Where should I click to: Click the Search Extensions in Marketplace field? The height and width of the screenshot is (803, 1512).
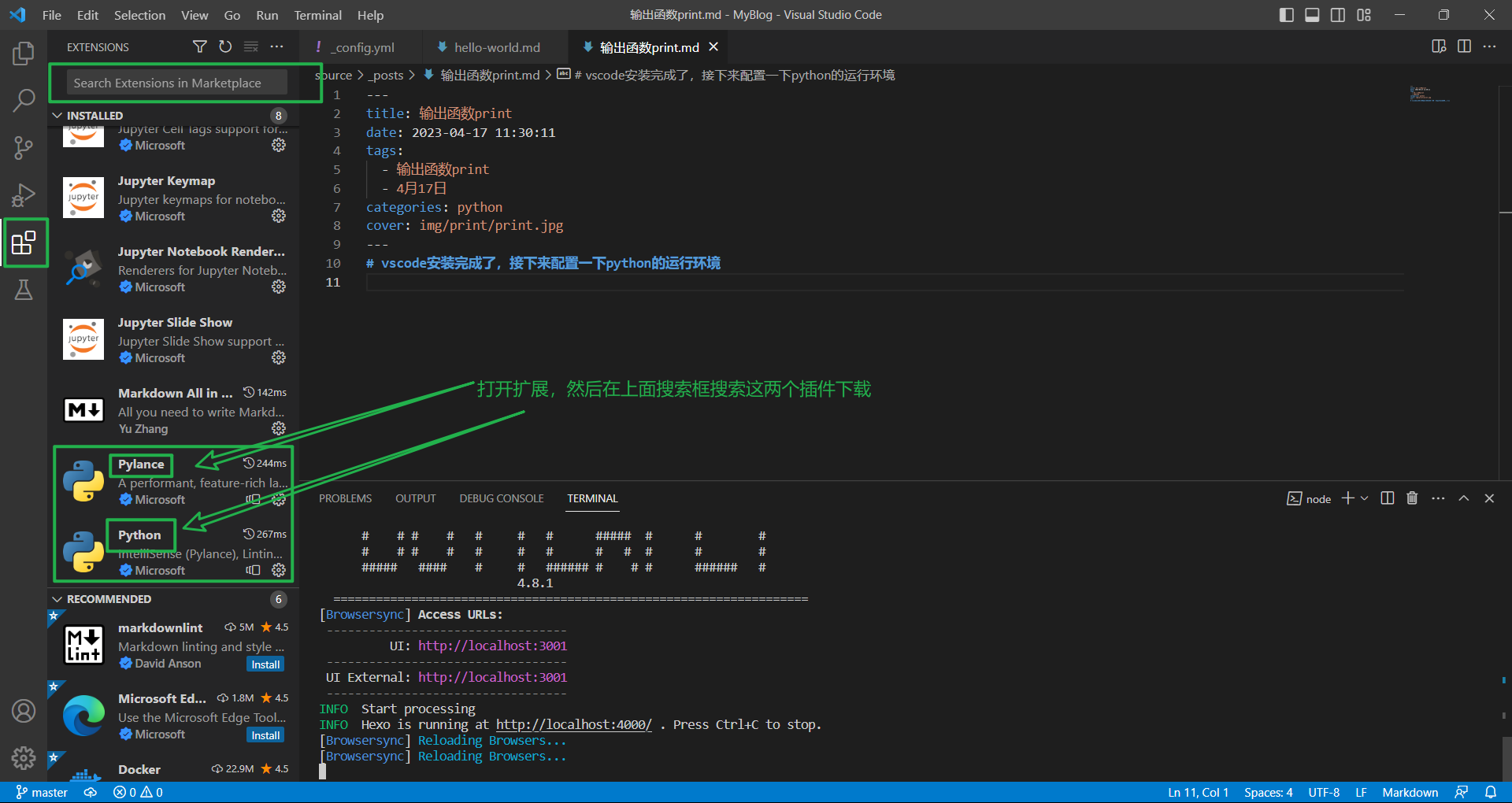pyautogui.click(x=176, y=83)
